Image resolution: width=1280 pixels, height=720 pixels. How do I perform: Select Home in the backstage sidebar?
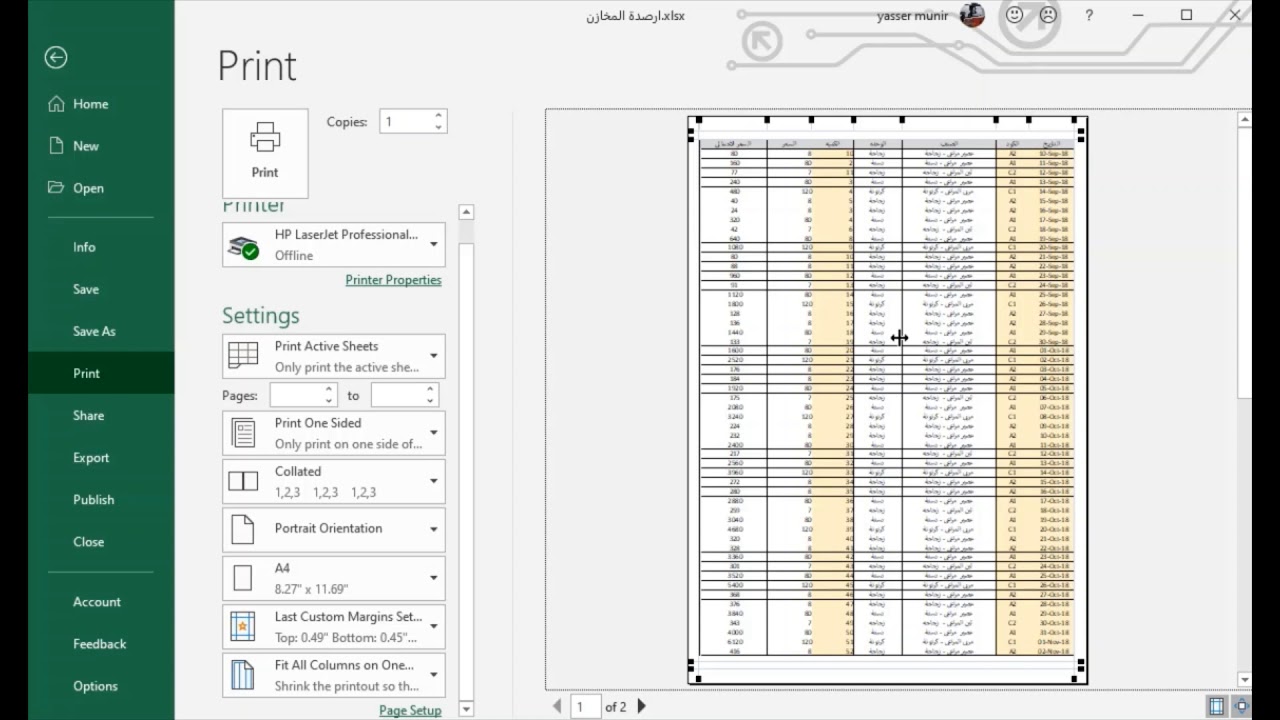[x=101, y=104]
